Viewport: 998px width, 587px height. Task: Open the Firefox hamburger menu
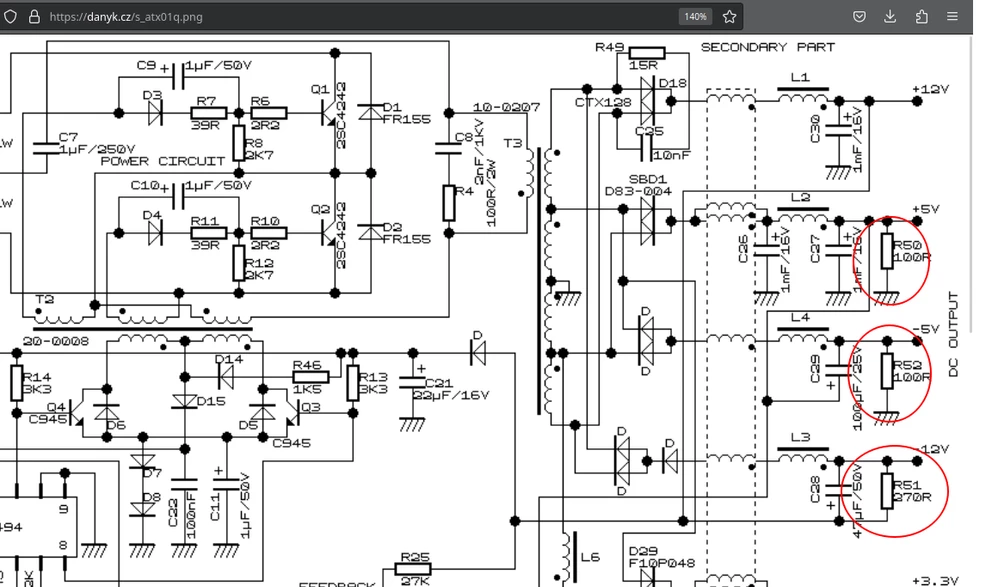click(x=952, y=17)
